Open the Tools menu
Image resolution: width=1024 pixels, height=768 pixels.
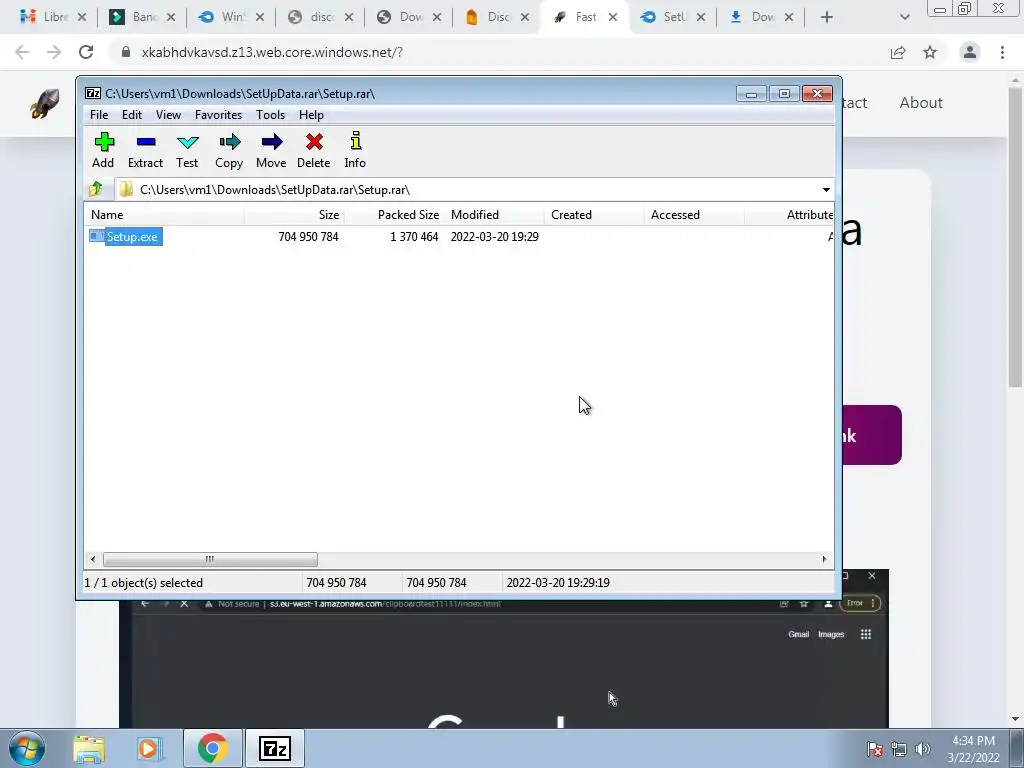point(270,115)
